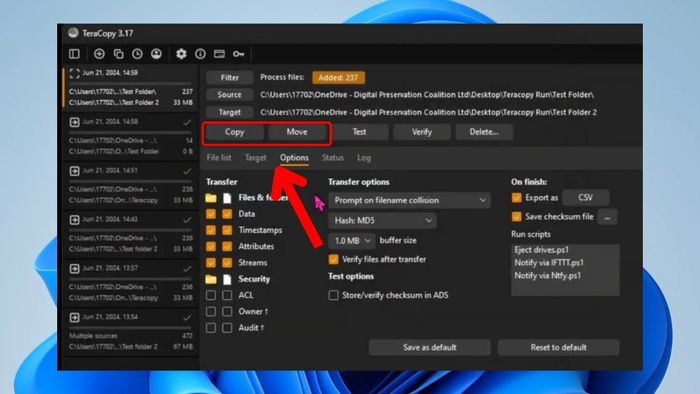This screenshot has height=394, width=700.
Task: Click the Copy button
Action: pyautogui.click(x=234, y=132)
